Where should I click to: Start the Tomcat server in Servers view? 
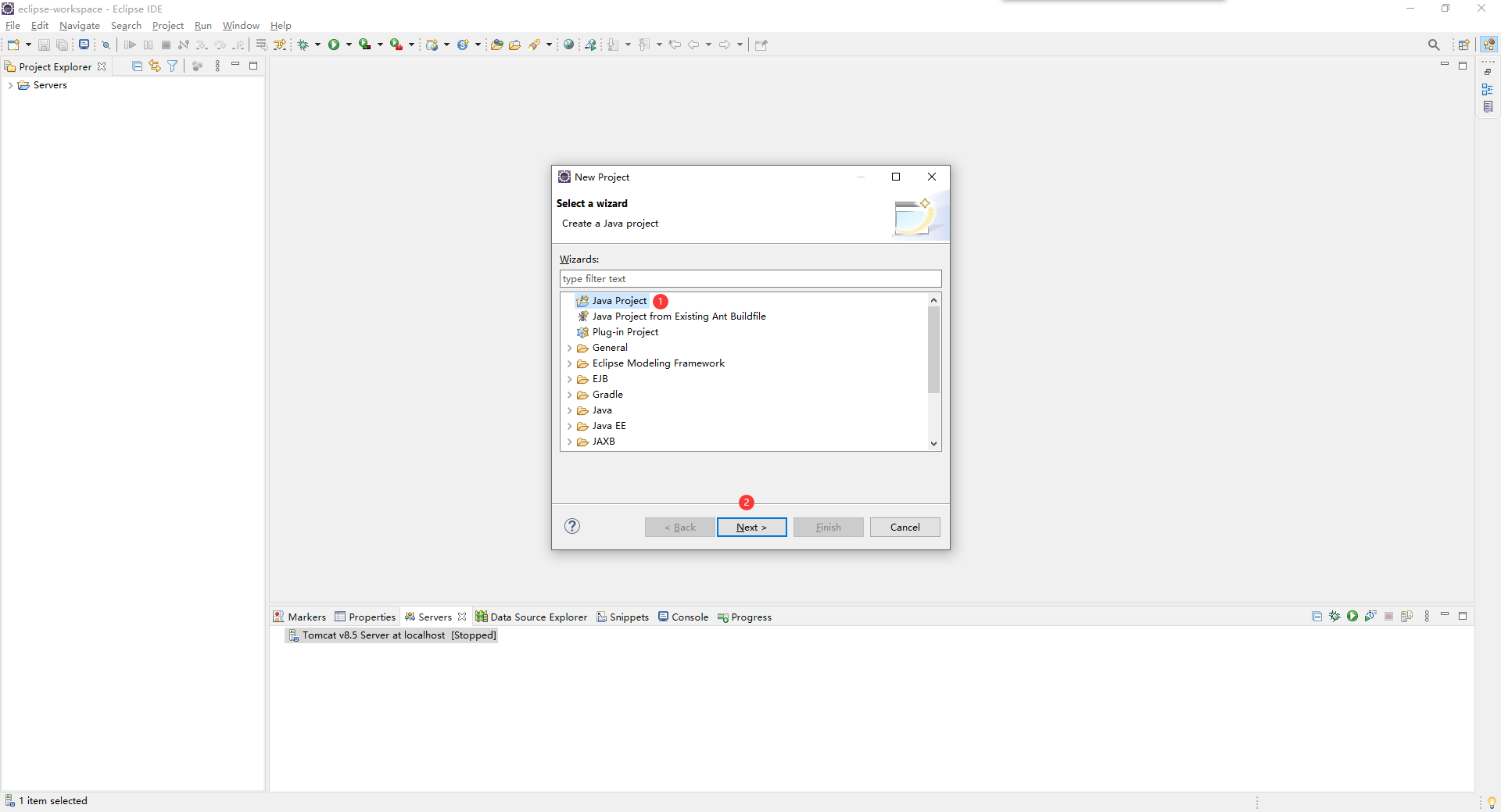click(x=1352, y=616)
